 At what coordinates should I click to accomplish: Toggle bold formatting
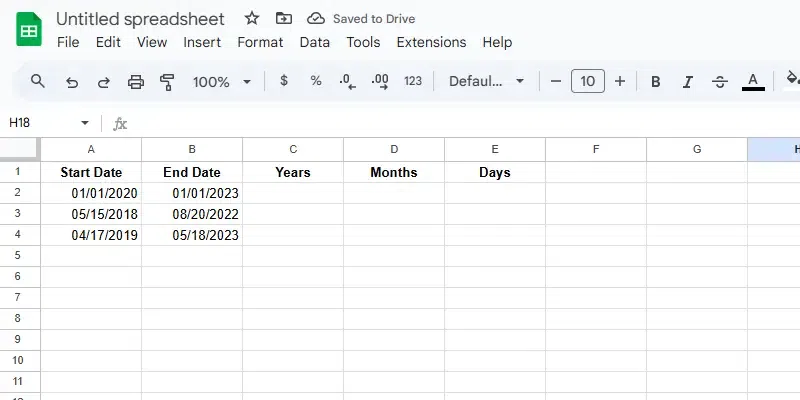click(x=656, y=82)
